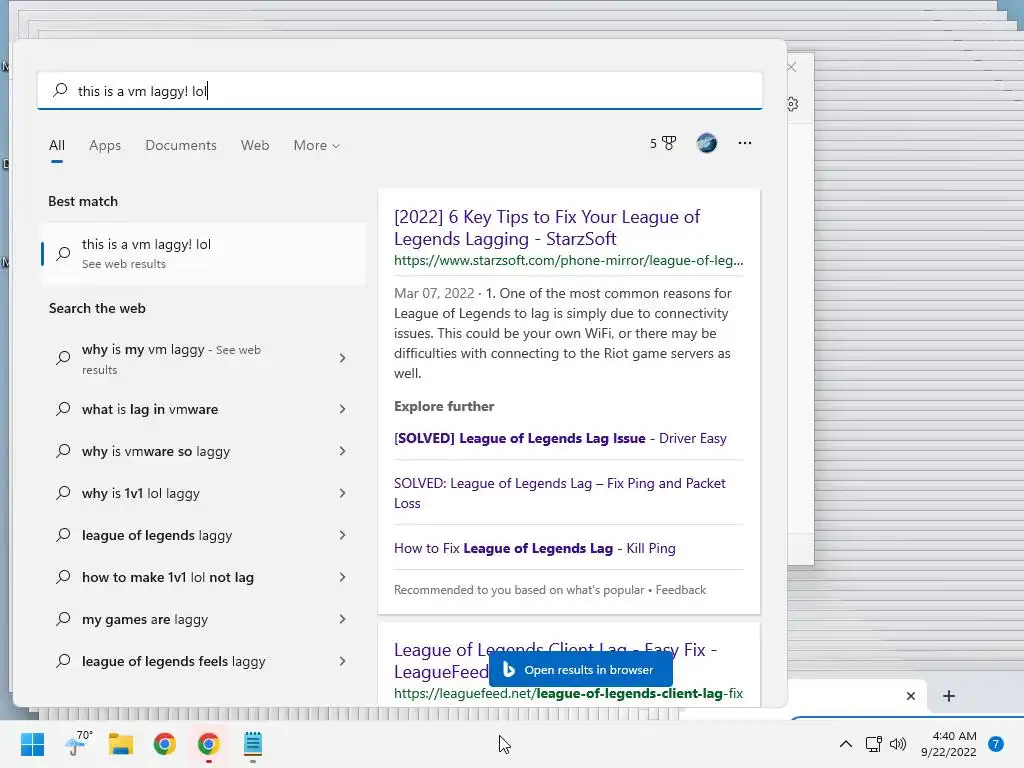Click magnifier icon beside best match result

pyautogui.click(x=63, y=253)
